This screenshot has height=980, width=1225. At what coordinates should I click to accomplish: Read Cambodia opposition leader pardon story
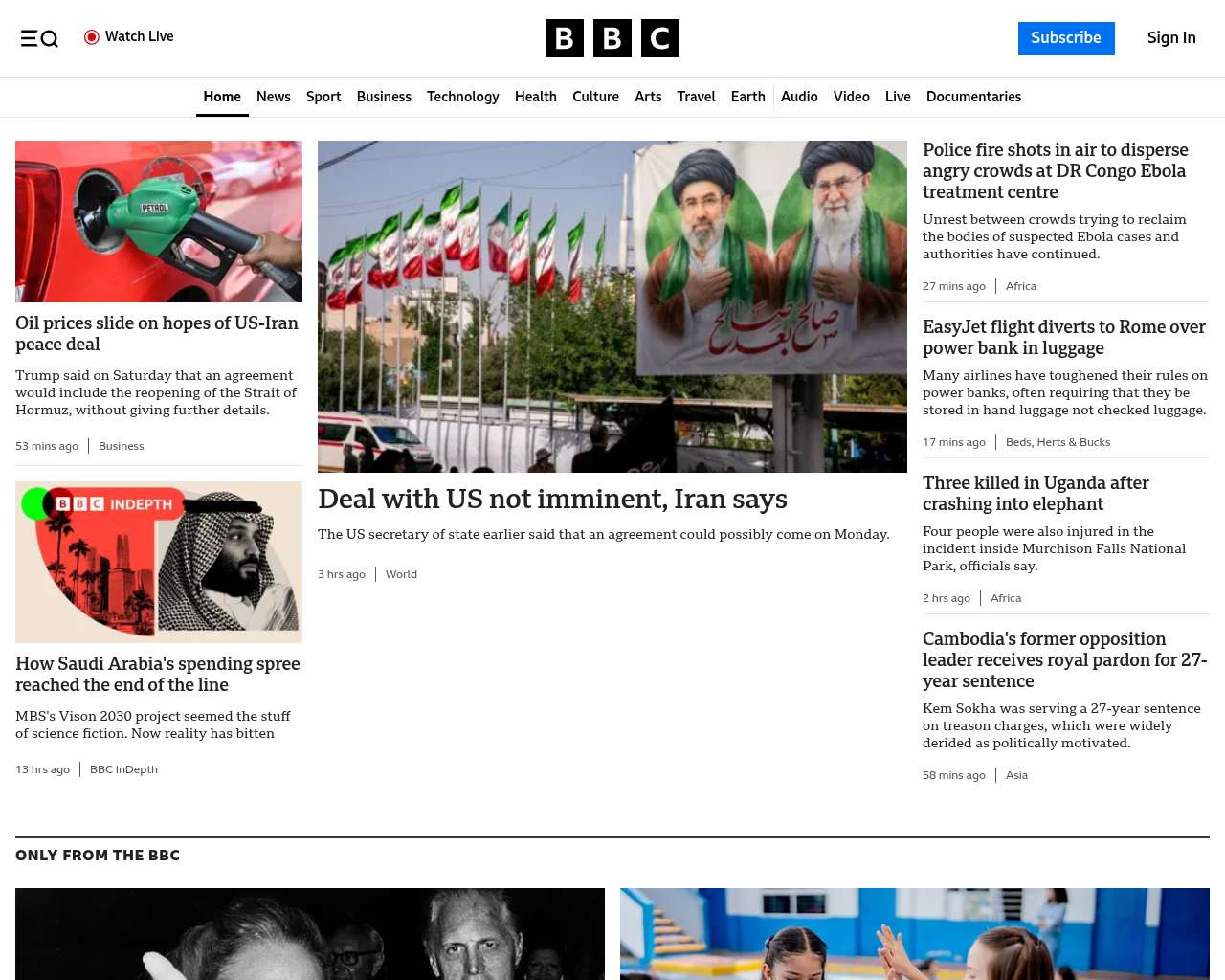point(1065,660)
